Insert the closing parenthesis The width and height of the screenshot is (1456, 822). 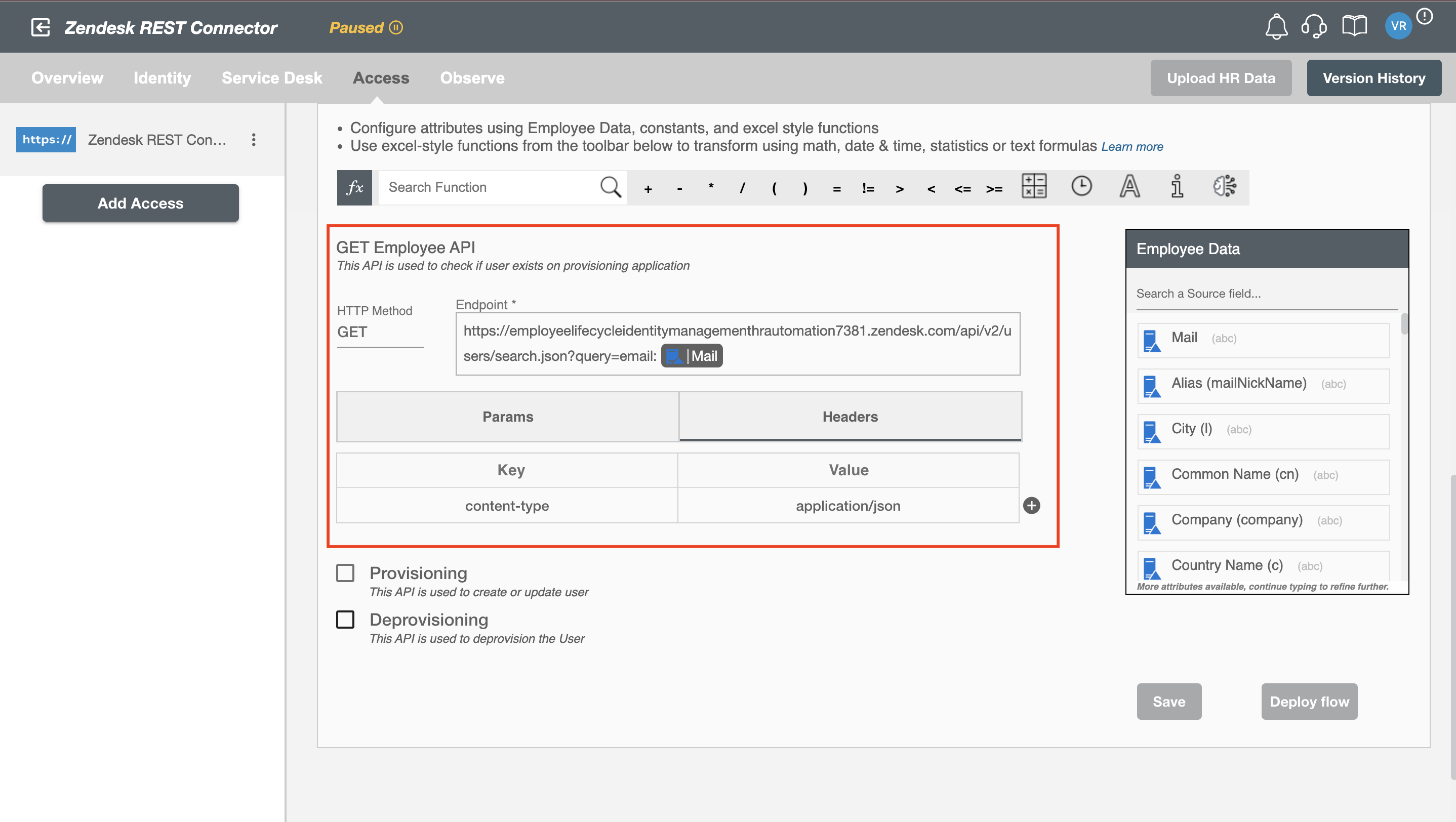coord(805,188)
